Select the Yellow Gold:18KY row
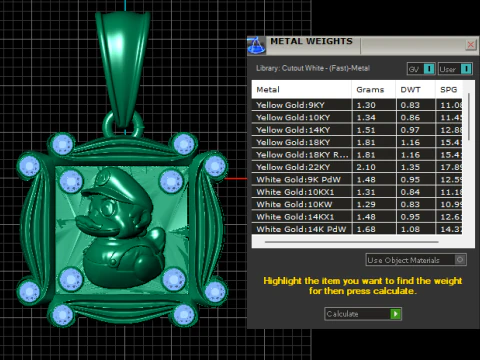 click(357, 142)
